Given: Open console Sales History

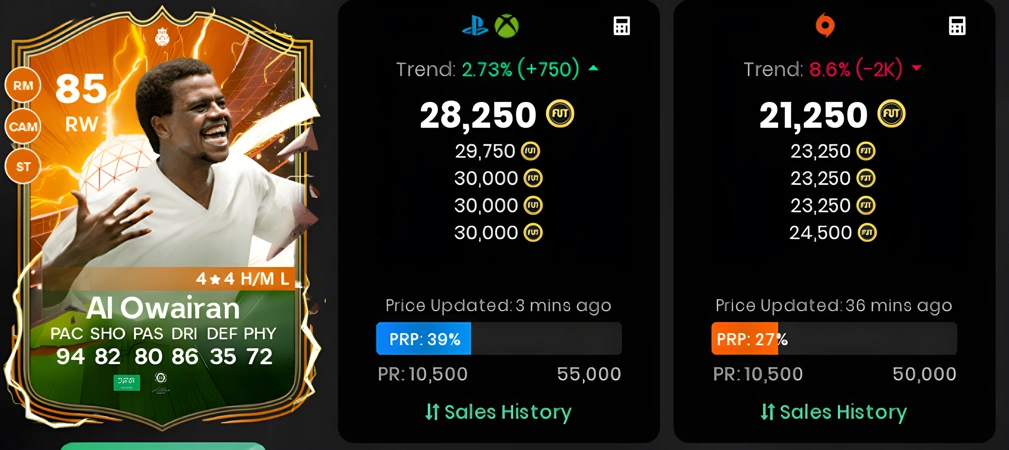Looking at the screenshot, I should (x=498, y=412).
